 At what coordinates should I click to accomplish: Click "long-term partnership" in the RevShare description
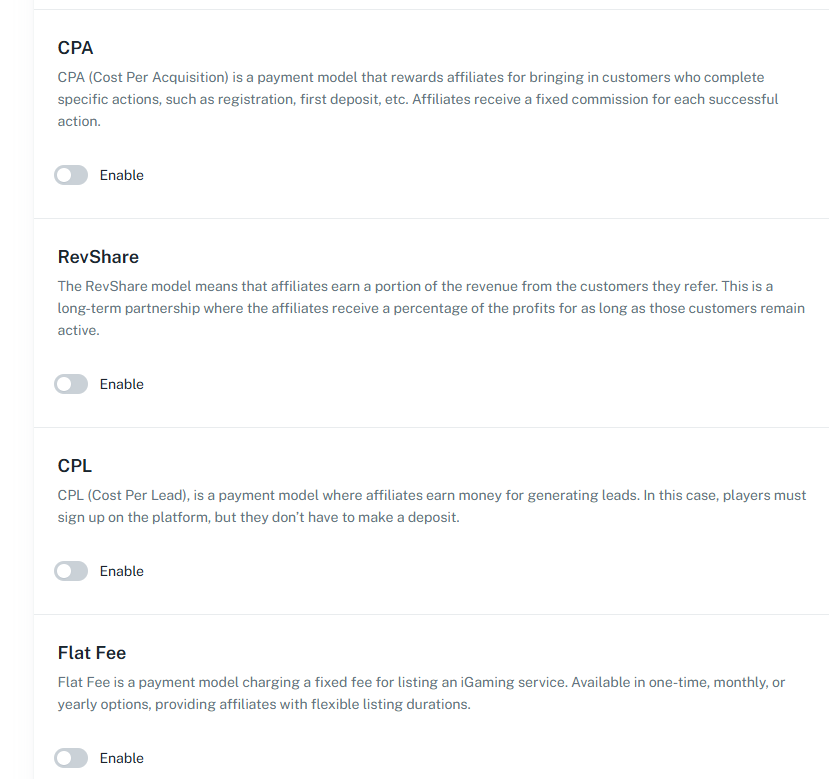tap(128, 309)
